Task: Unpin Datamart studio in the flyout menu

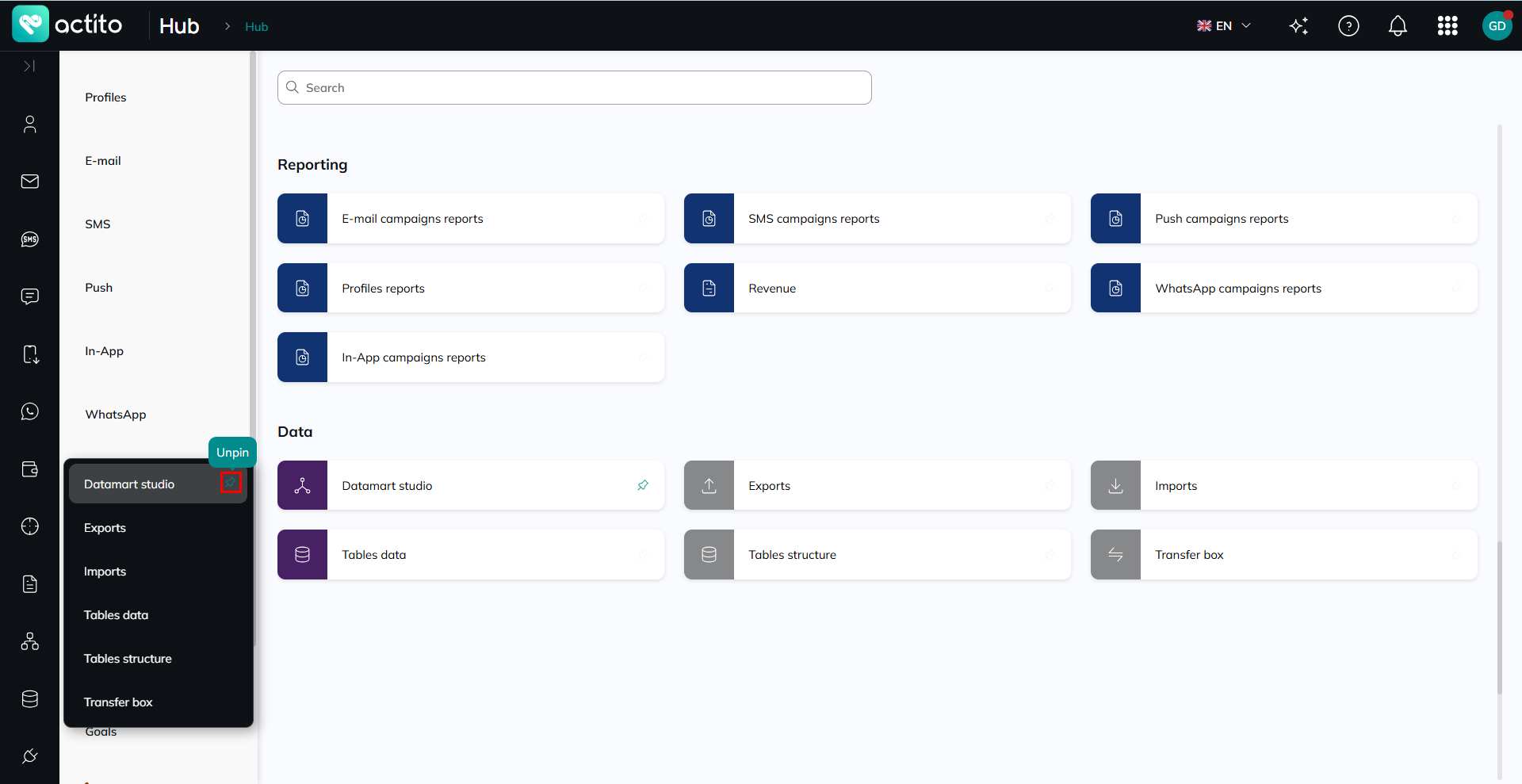Action: click(x=231, y=482)
